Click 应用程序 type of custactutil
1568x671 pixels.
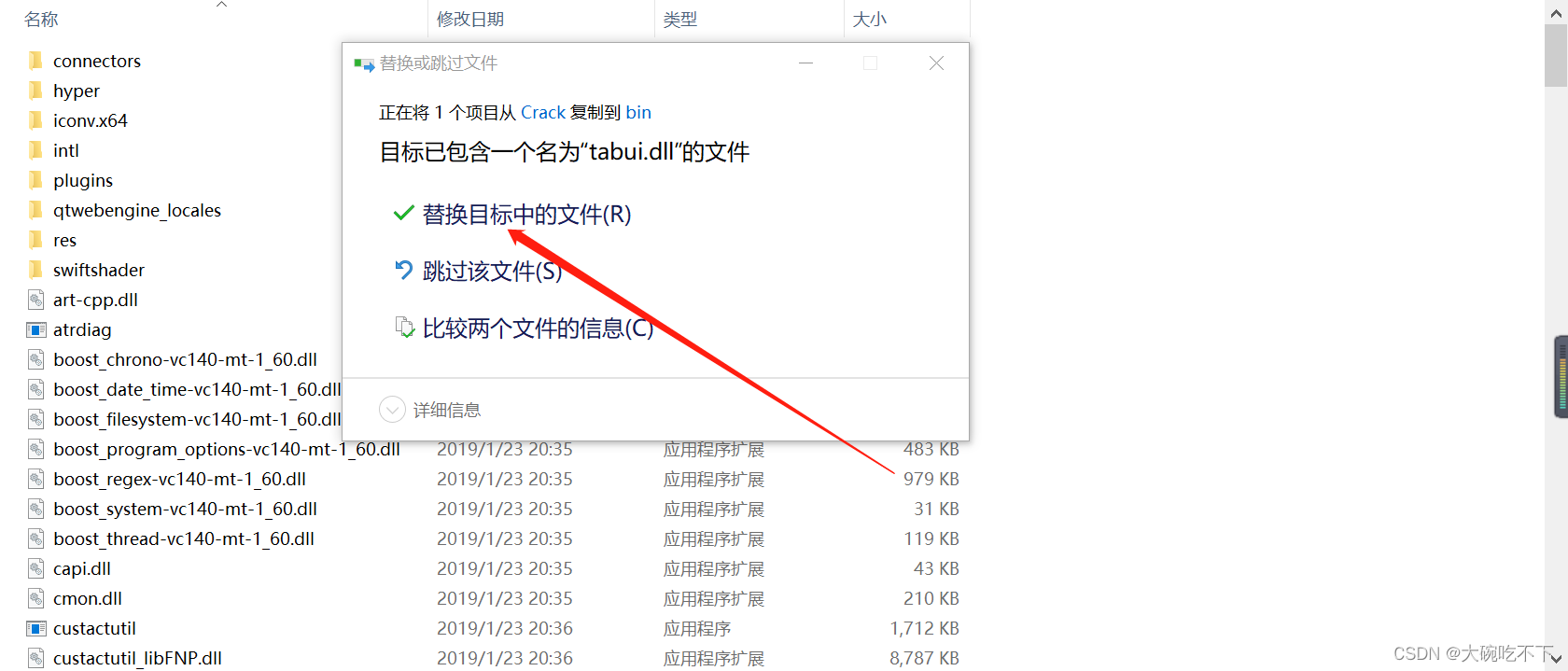pyautogui.click(x=697, y=628)
